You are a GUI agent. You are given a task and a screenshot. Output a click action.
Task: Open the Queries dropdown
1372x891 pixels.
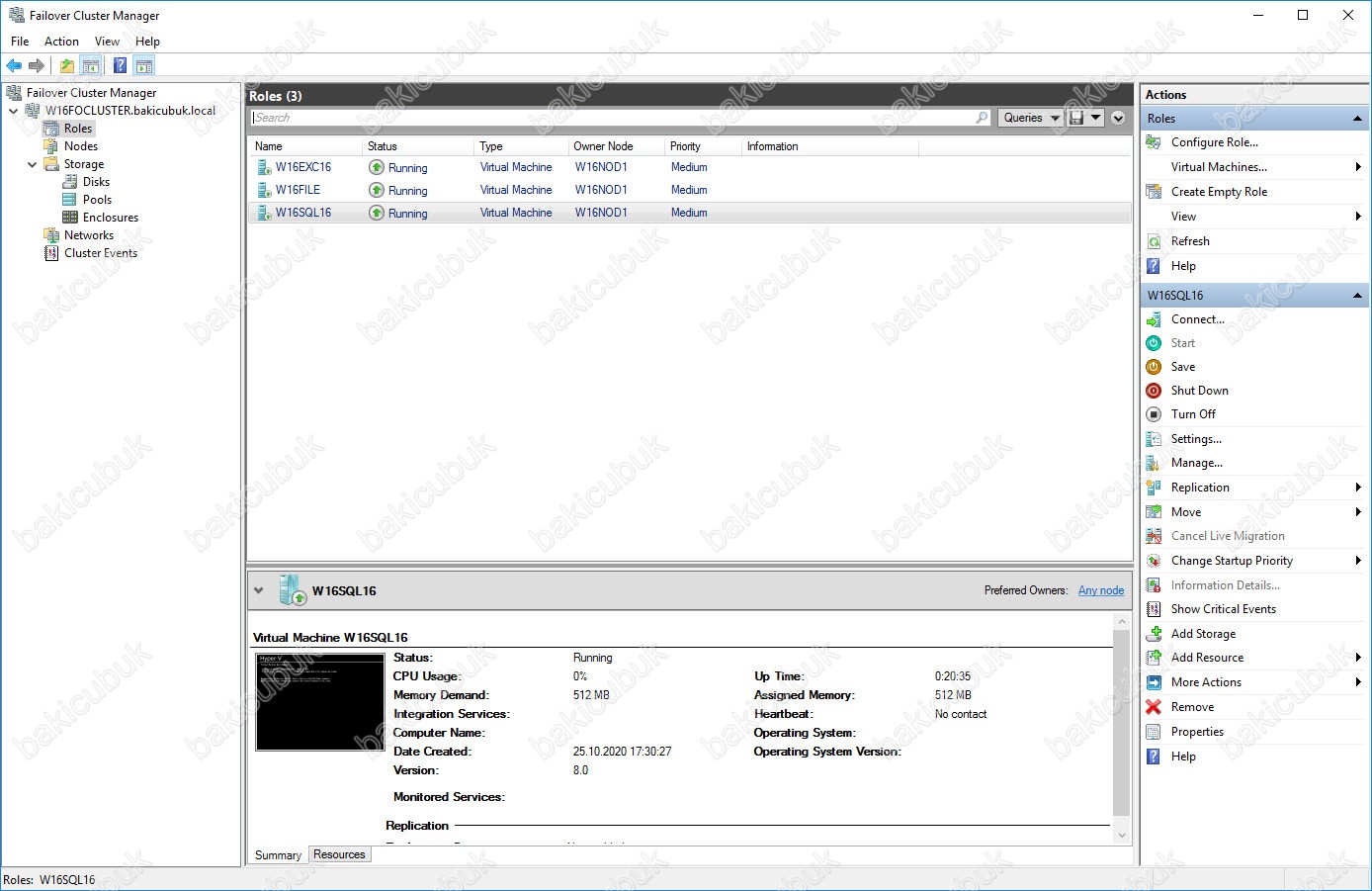coord(1030,118)
